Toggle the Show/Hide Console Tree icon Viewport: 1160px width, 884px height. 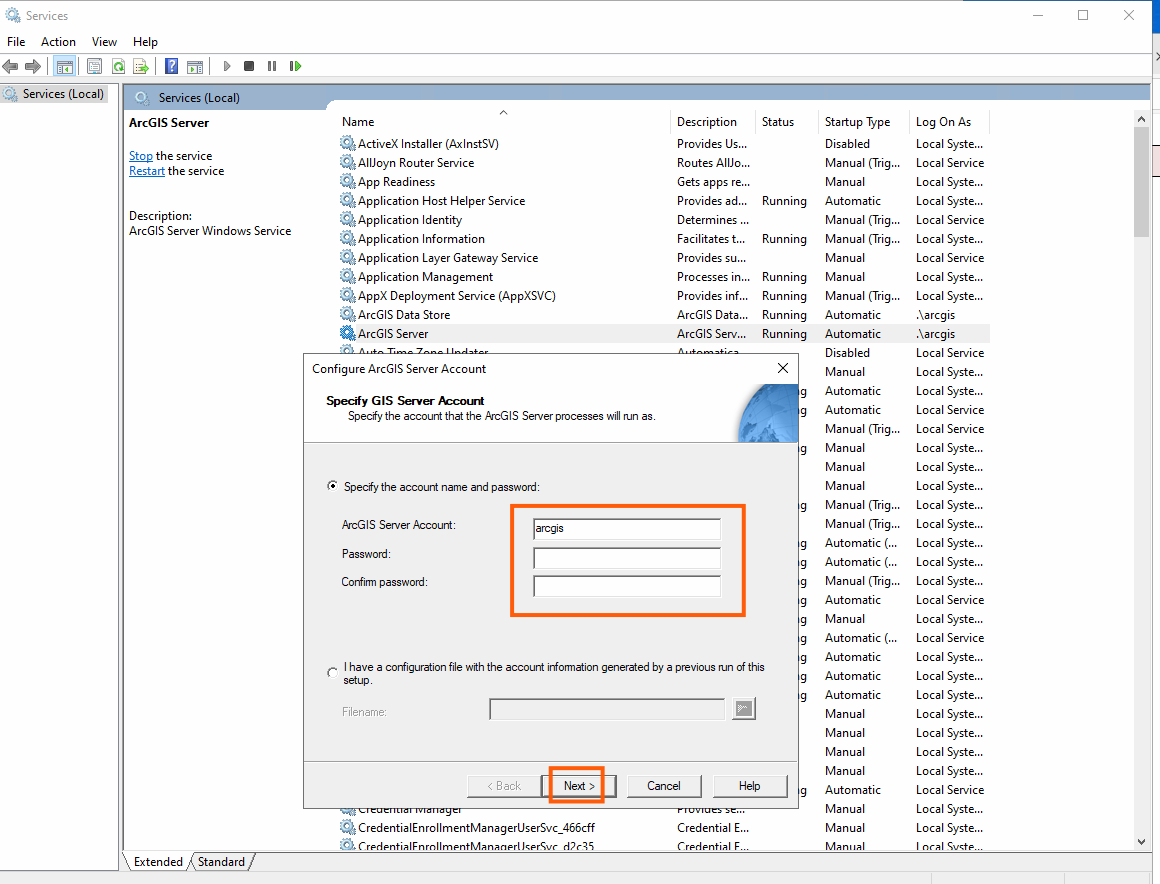point(64,67)
